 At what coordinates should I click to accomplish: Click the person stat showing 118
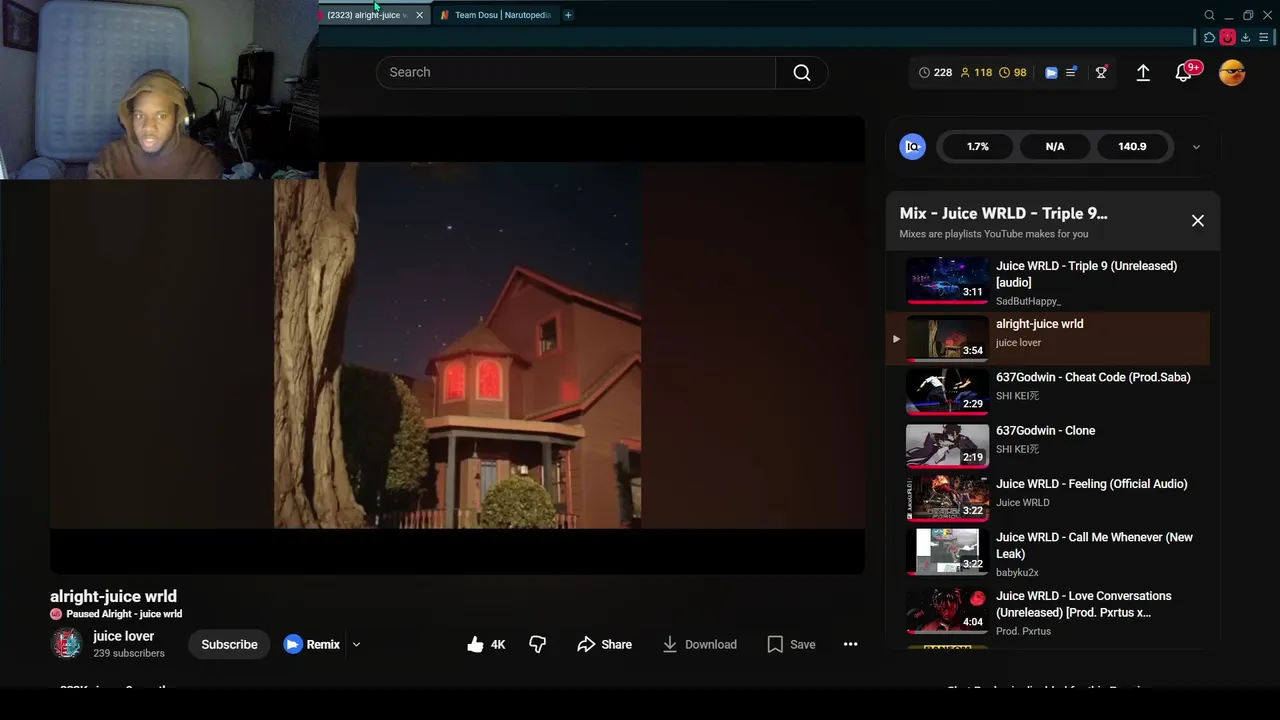point(976,72)
